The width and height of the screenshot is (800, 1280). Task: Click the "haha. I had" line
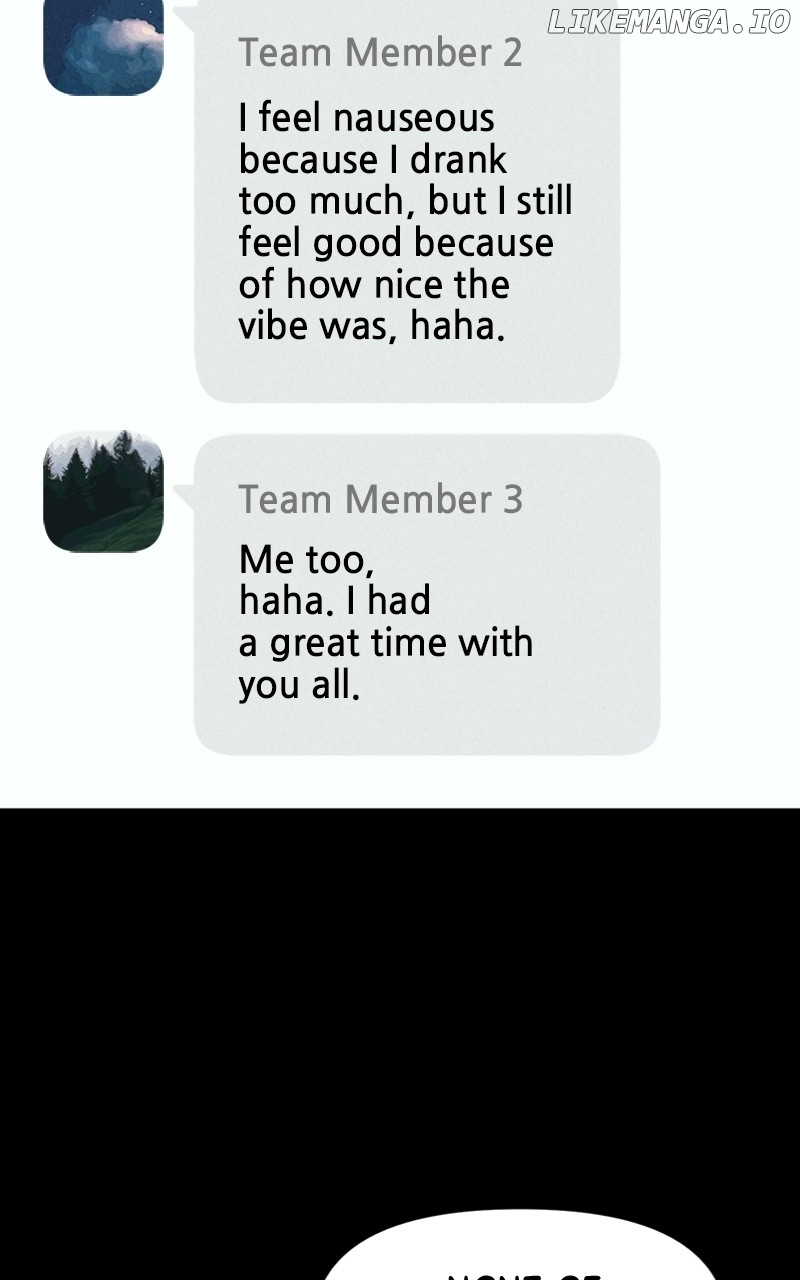(335, 601)
